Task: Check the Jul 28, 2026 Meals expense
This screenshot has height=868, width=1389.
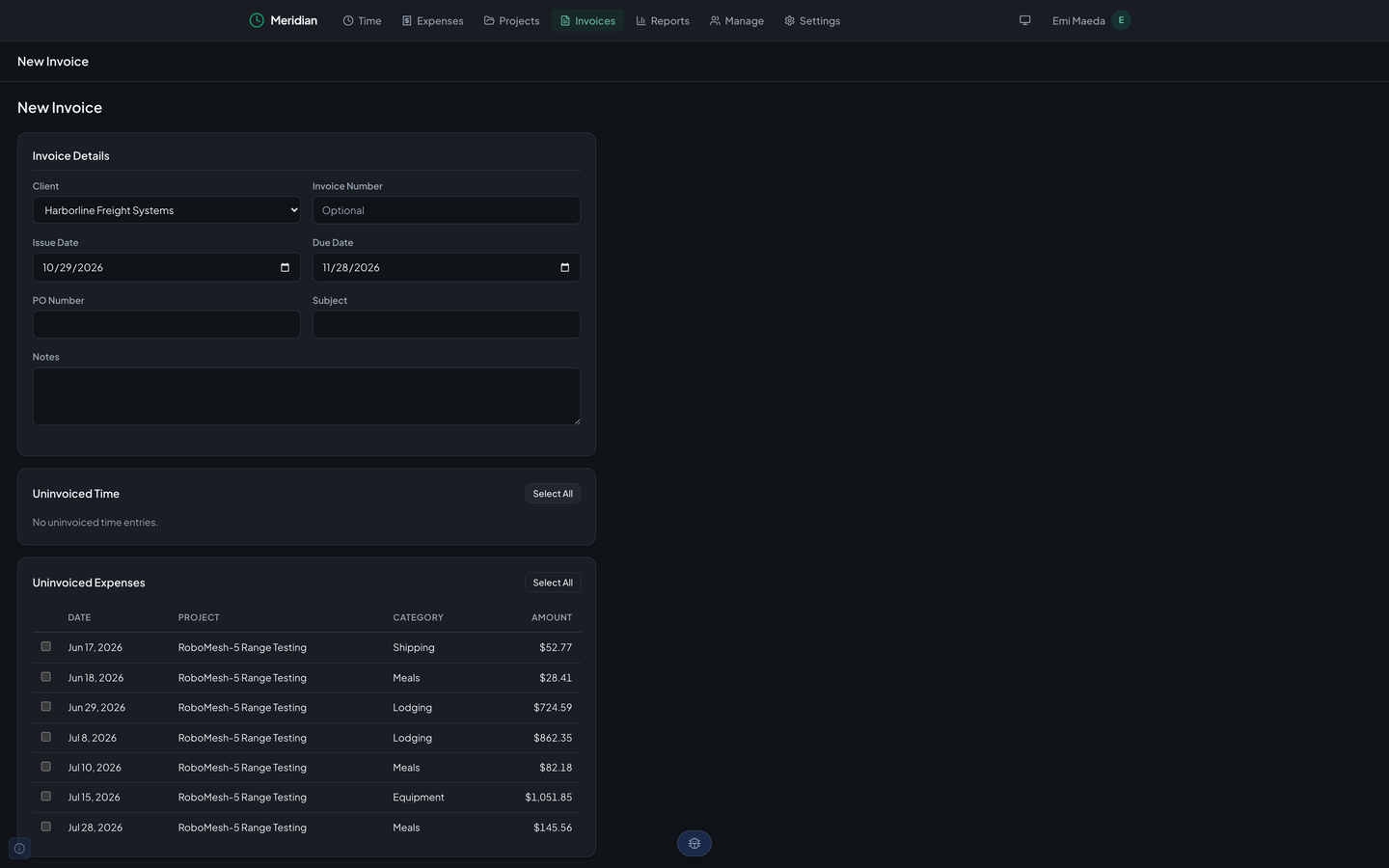Action: pyautogui.click(x=45, y=827)
